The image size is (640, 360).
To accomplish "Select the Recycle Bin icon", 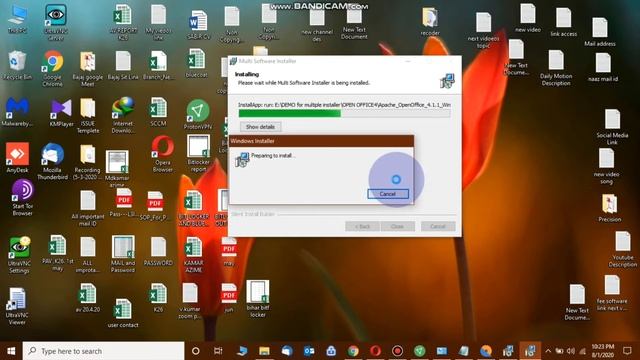I will click(x=17, y=65).
